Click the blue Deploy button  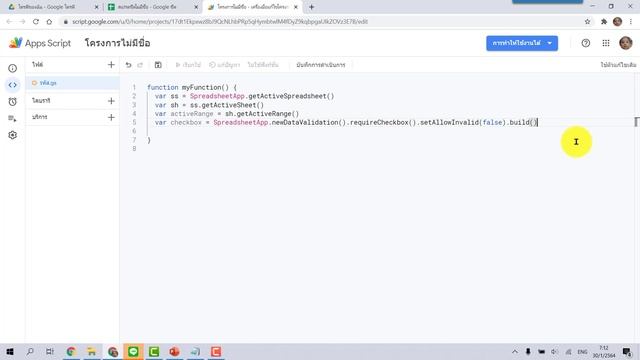pyautogui.click(x=522, y=43)
